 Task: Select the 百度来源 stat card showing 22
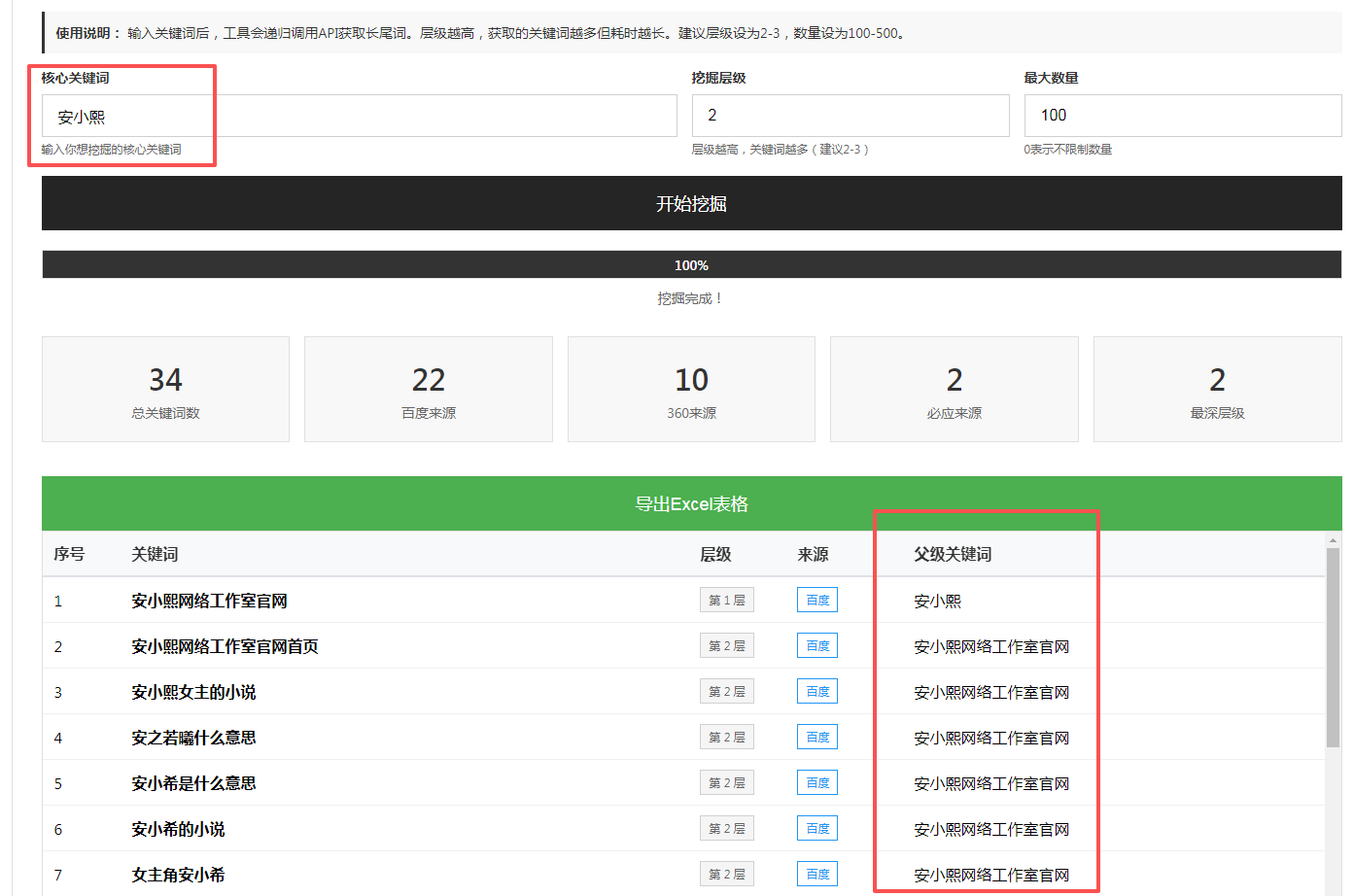[428, 389]
